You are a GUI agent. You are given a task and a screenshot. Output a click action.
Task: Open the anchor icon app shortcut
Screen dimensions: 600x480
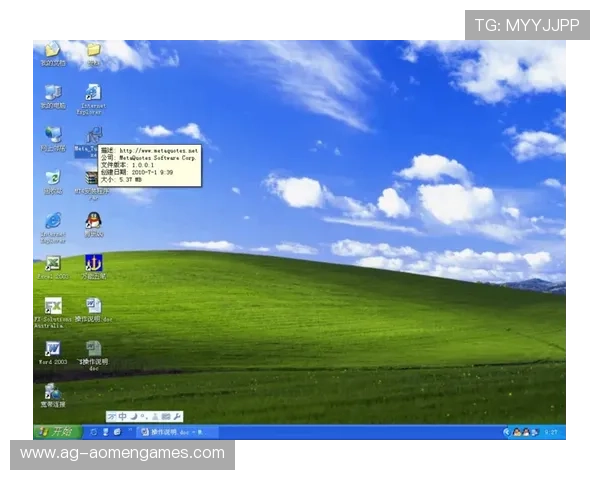point(93,264)
